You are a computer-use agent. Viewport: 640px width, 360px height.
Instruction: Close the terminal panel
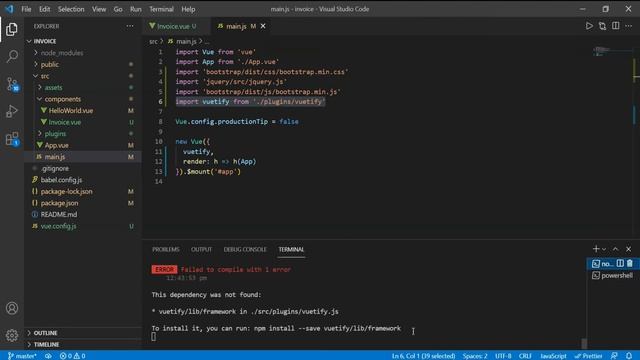(629, 249)
